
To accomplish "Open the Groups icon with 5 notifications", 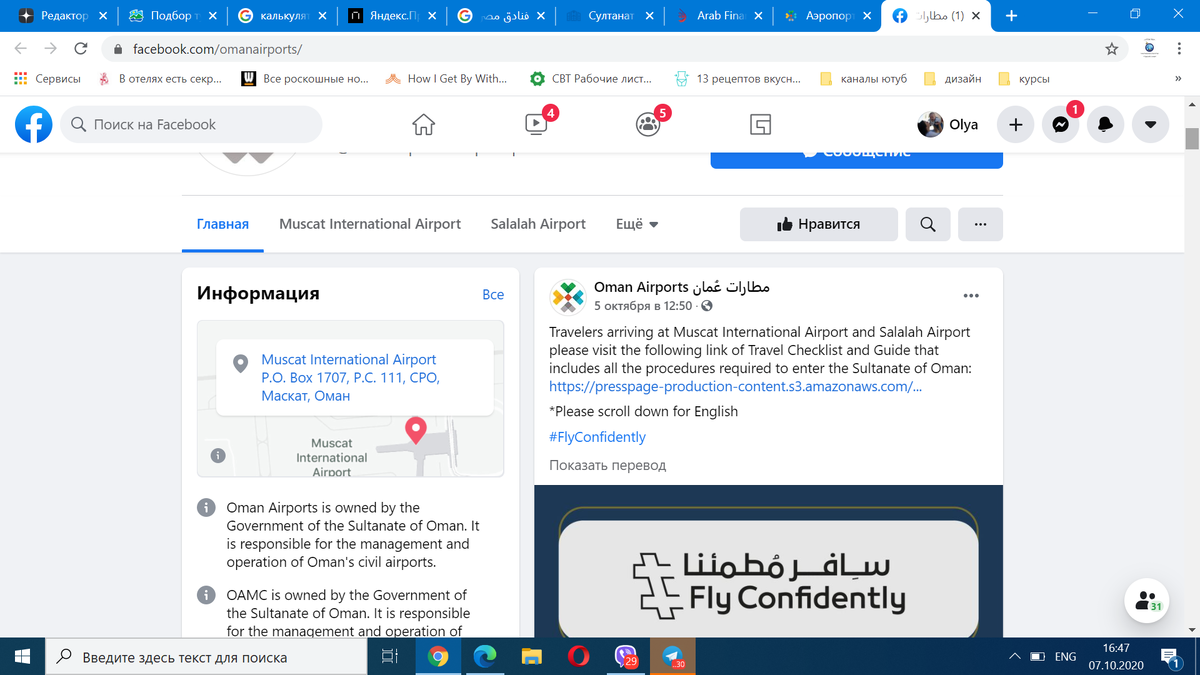I will (648, 124).
